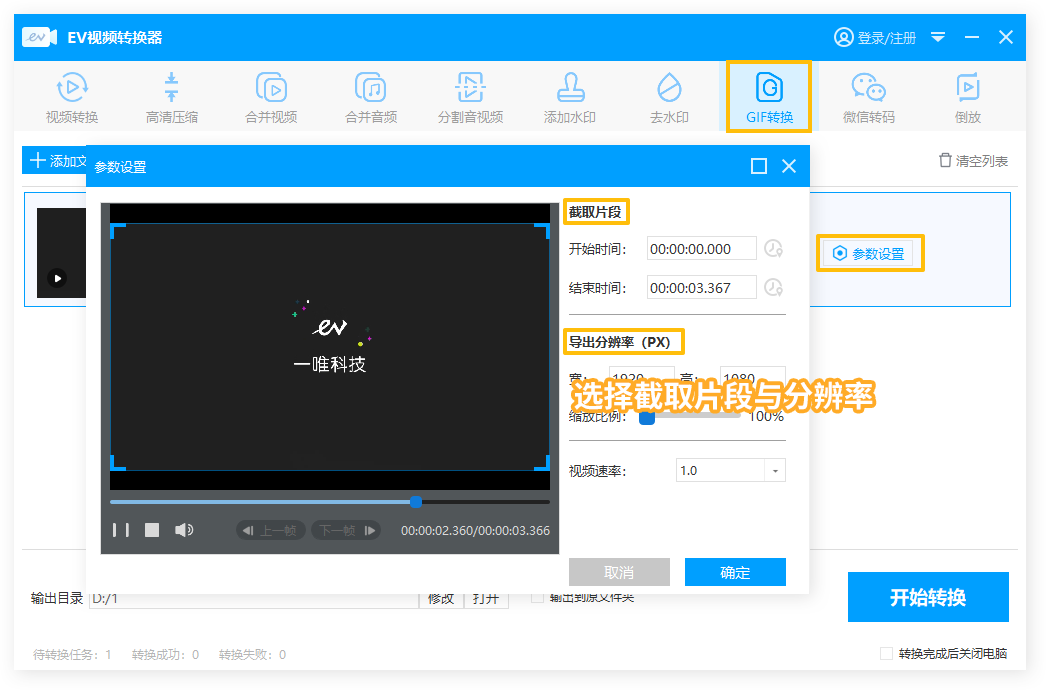Switch to the 倒放 reverse tab
Image resolution: width=1046 pixels, height=690 pixels.
click(967, 98)
